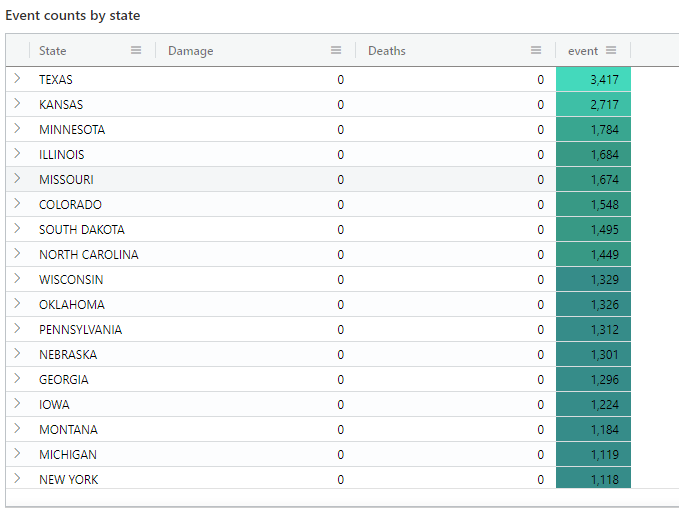Viewport: 679px width, 511px height.
Task: Sort by the event column header
Action: 582,51
